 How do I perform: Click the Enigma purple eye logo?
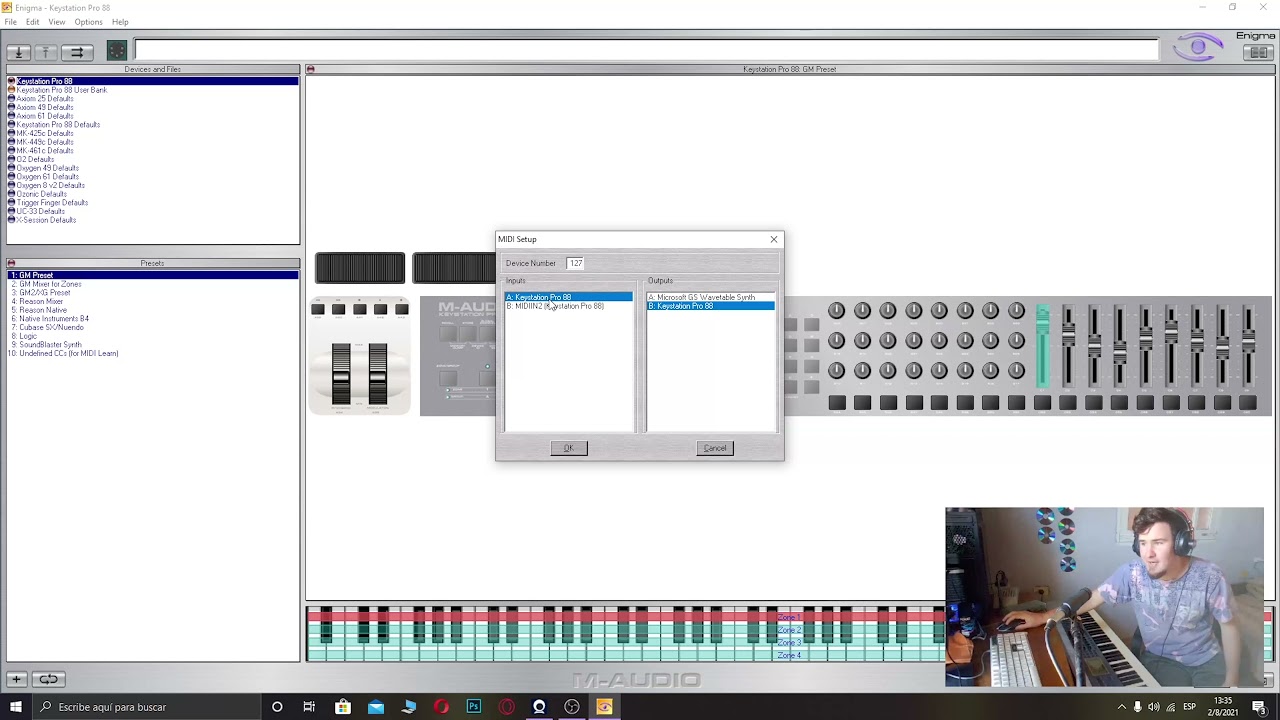1198,47
